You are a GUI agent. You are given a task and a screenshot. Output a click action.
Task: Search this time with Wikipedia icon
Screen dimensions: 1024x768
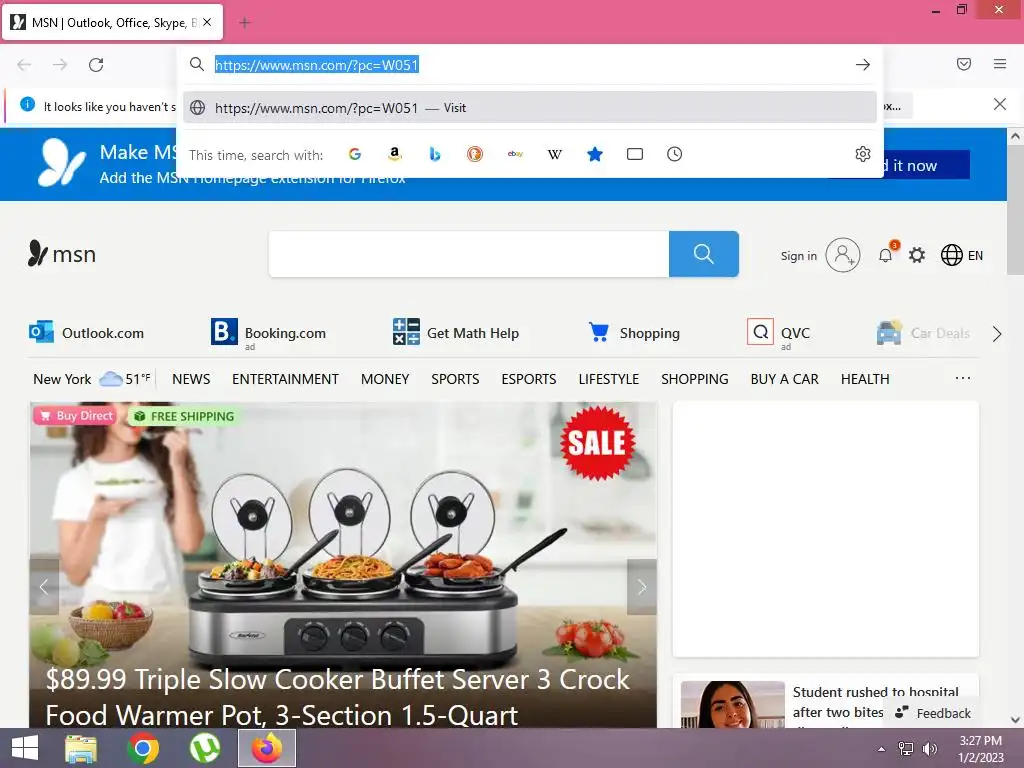point(554,154)
